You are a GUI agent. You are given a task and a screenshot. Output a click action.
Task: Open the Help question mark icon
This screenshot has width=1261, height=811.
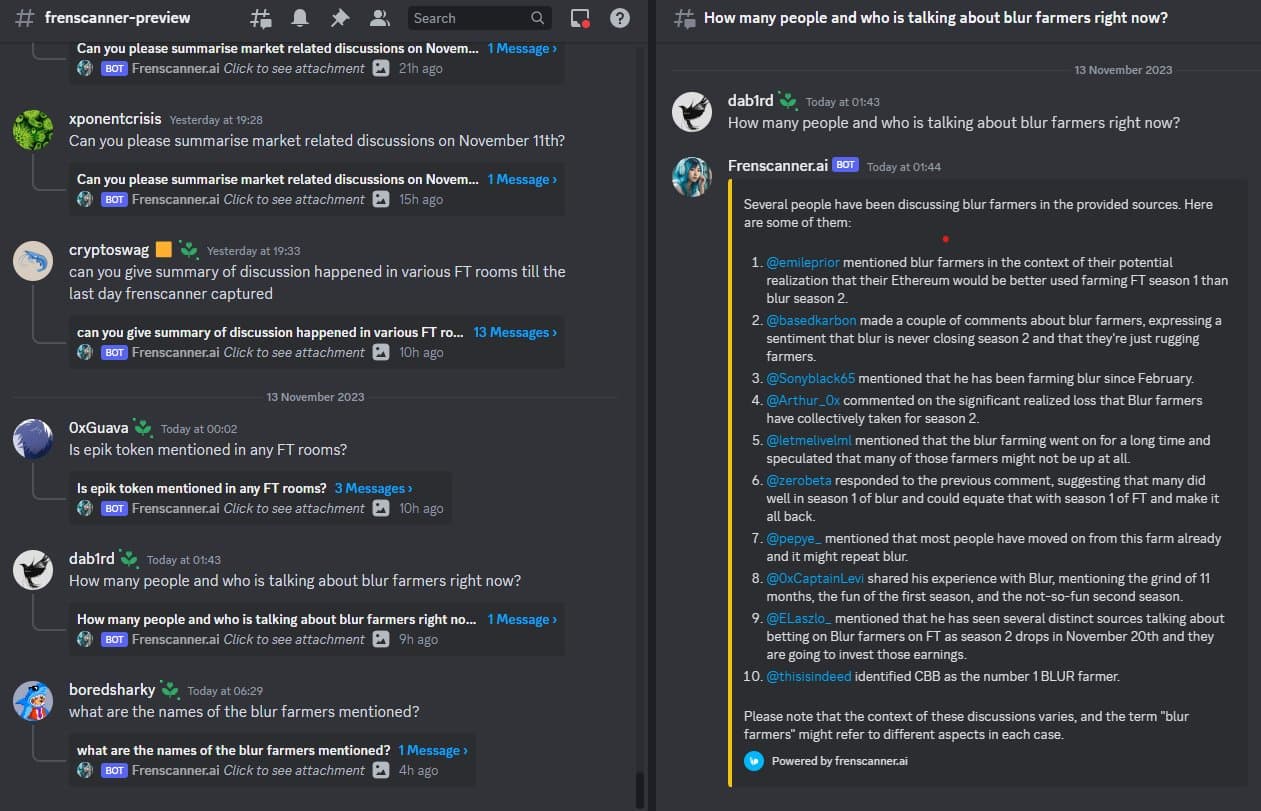620,18
